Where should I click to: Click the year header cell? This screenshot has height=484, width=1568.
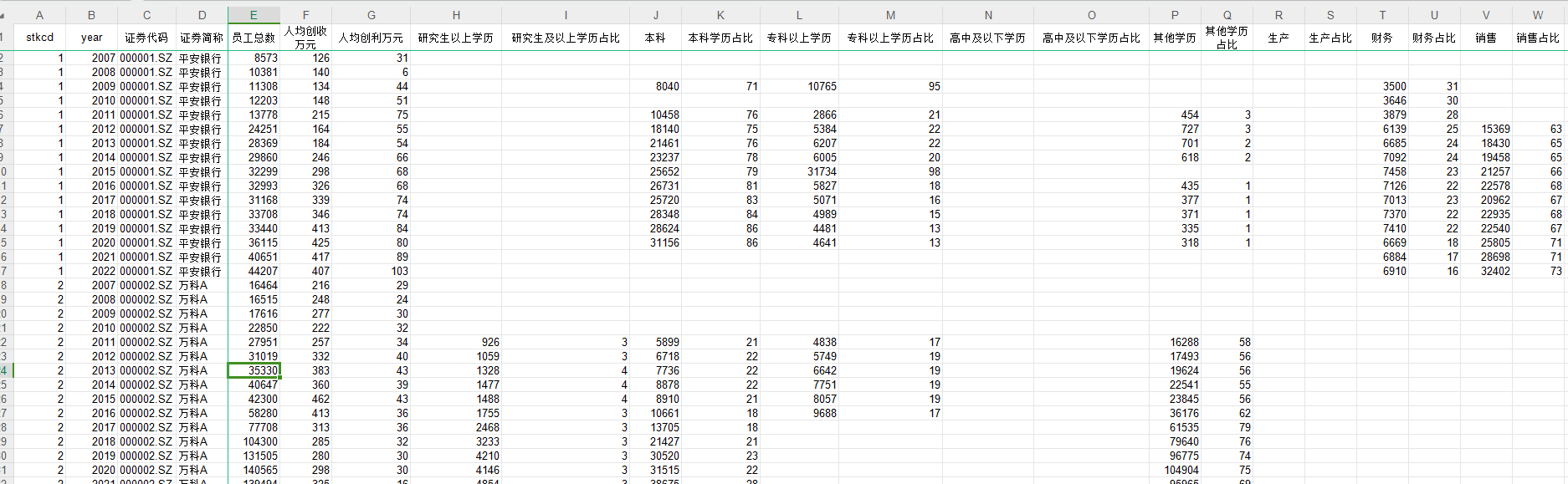[91, 38]
